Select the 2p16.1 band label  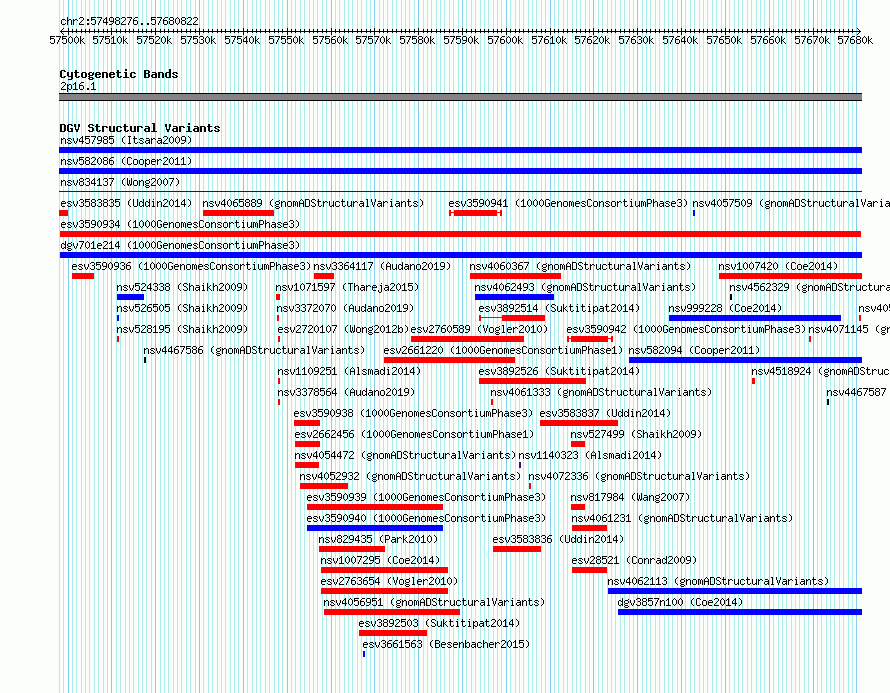point(78,86)
